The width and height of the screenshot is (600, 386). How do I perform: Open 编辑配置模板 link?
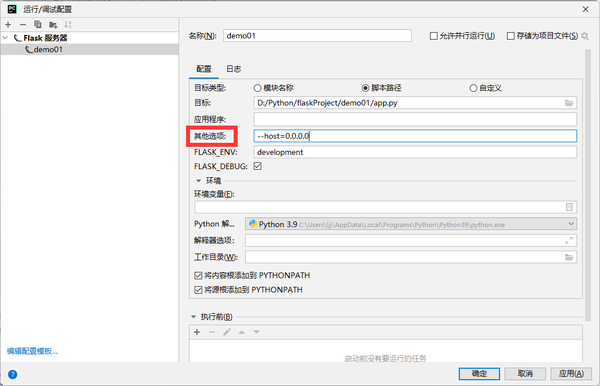click(33, 351)
